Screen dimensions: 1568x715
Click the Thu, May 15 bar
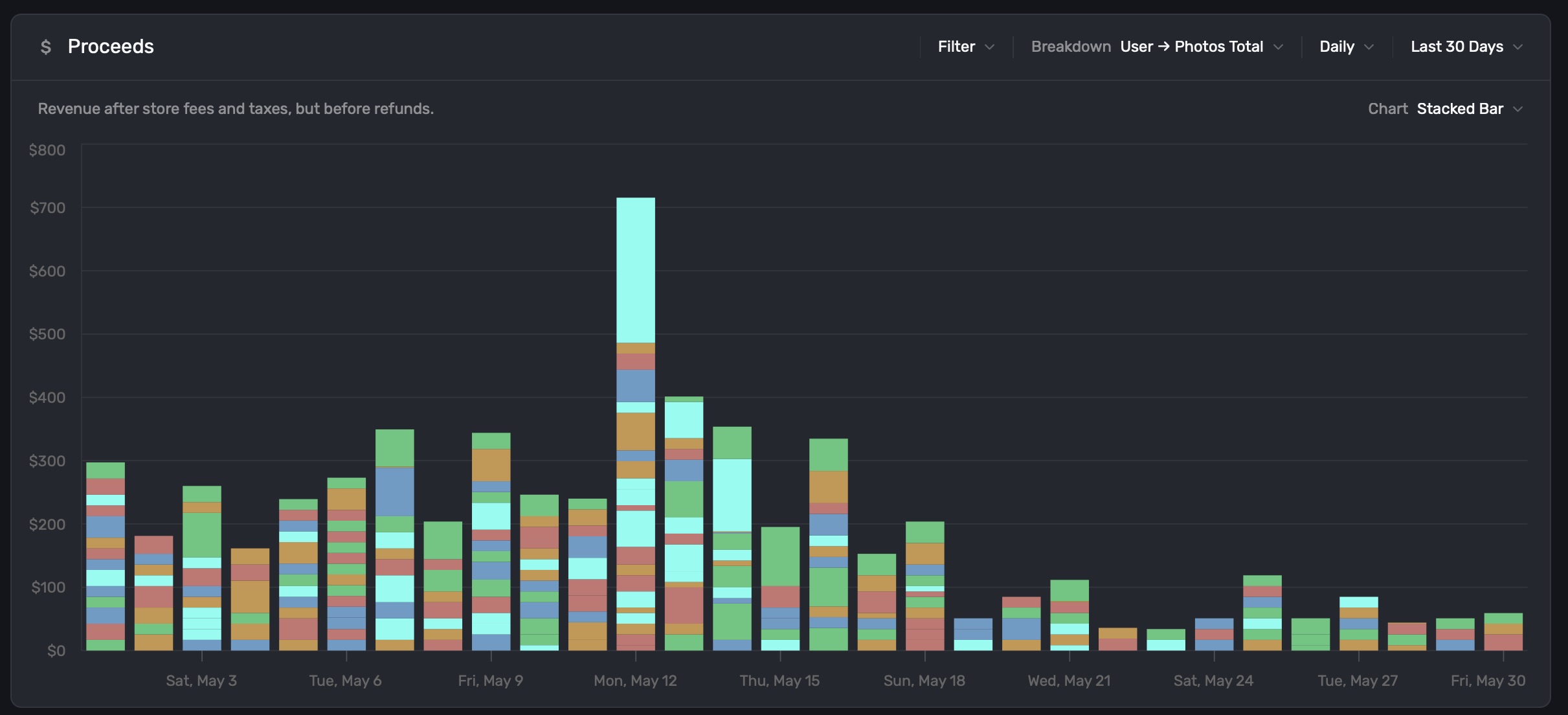tap(780, 588)
